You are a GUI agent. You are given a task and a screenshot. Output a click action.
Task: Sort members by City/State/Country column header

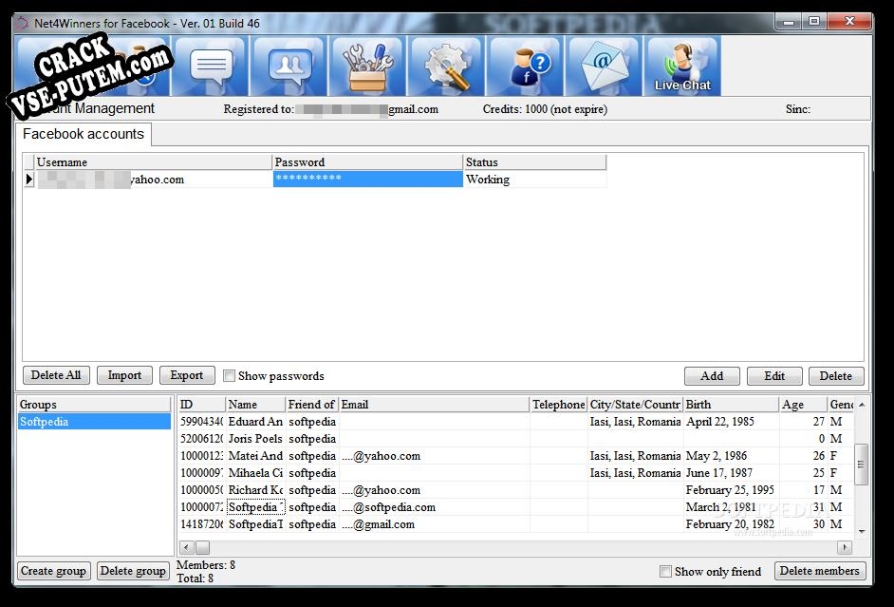pos(635,404)
